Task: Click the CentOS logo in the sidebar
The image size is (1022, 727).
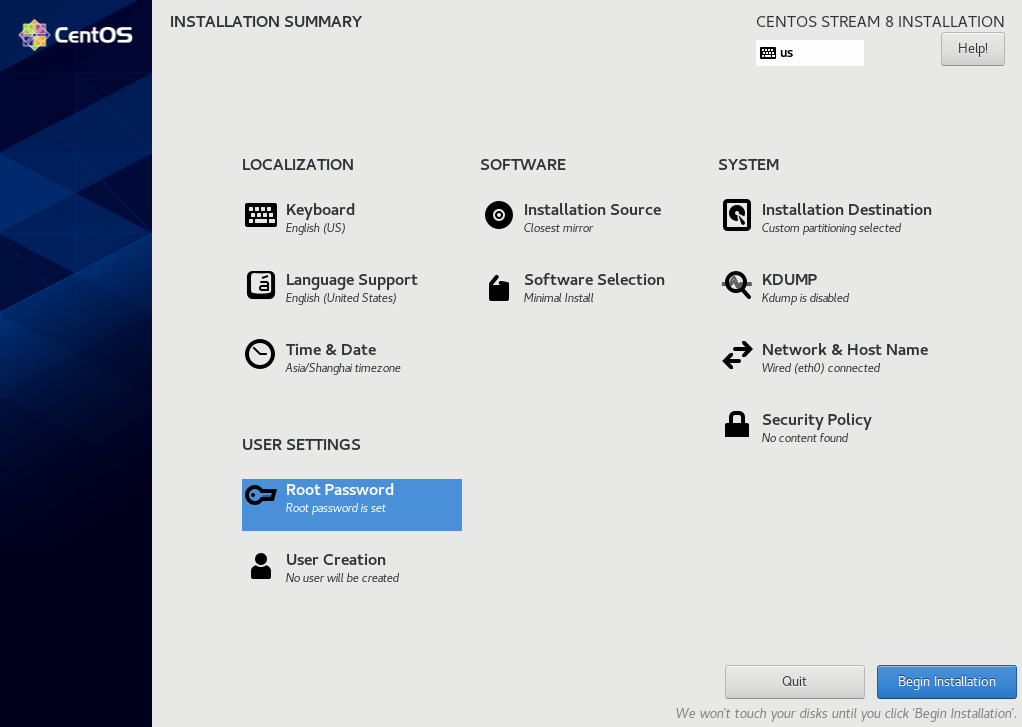Action: coord(76,35)
